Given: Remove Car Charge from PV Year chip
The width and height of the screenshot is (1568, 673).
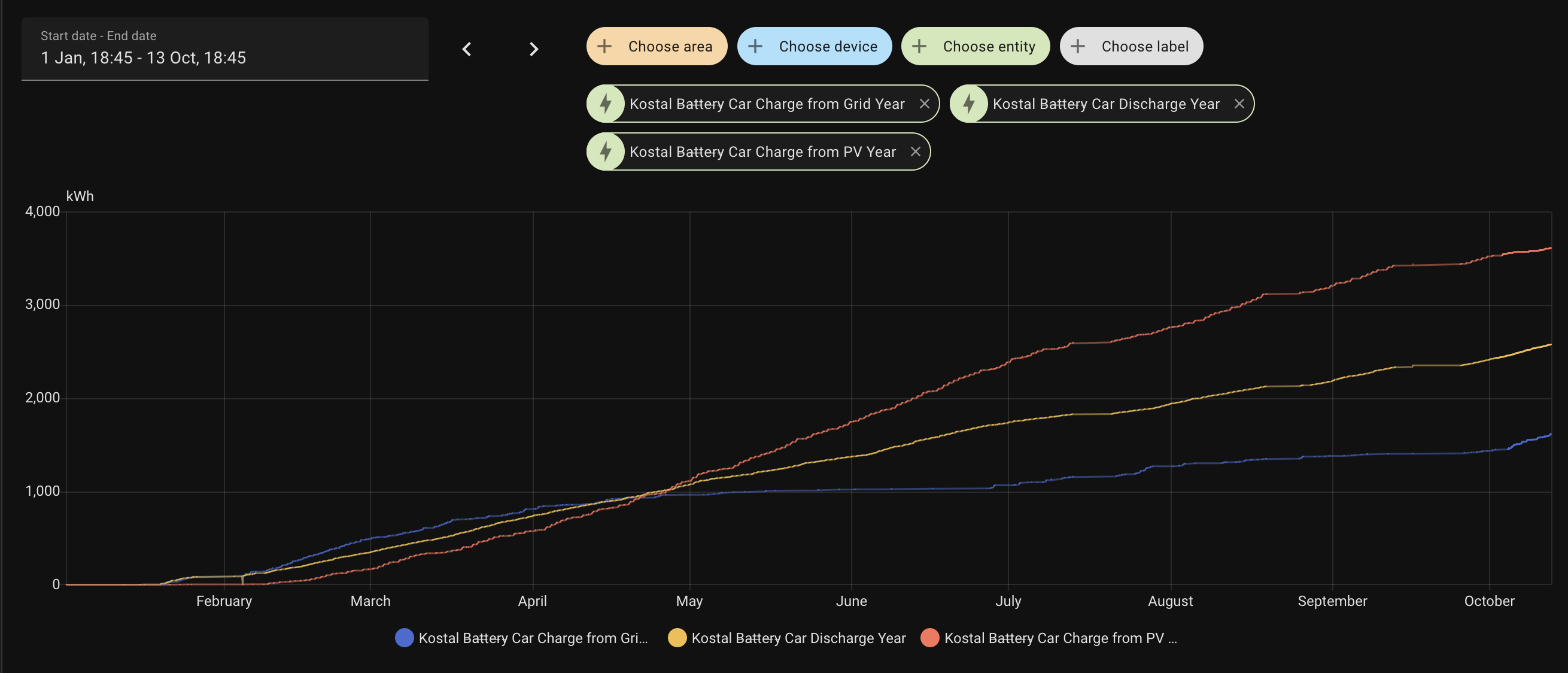Looking at the screenshot, I should pos(915,151).
